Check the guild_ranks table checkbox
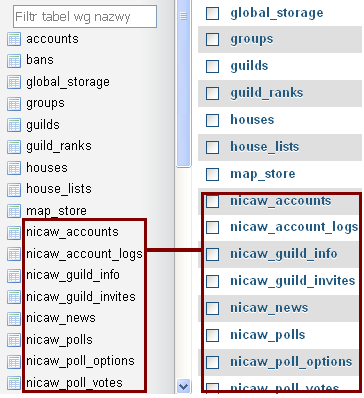Screen dimensions: 364x398 [212, 93]
